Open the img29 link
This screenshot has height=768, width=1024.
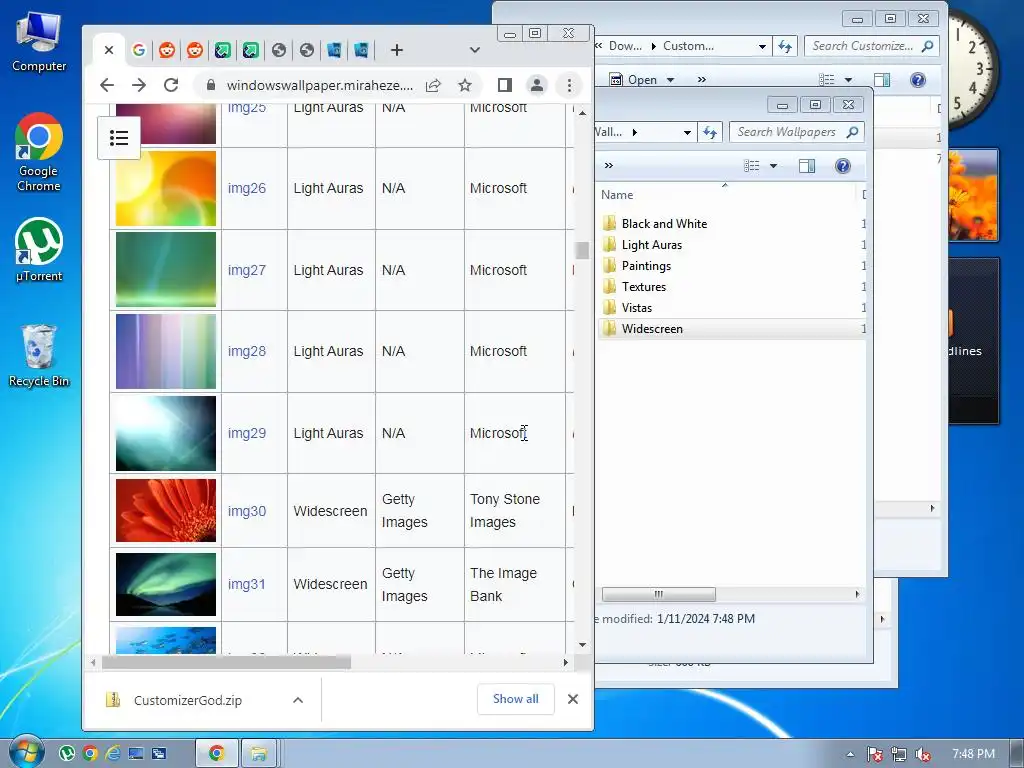click(247, 433)
